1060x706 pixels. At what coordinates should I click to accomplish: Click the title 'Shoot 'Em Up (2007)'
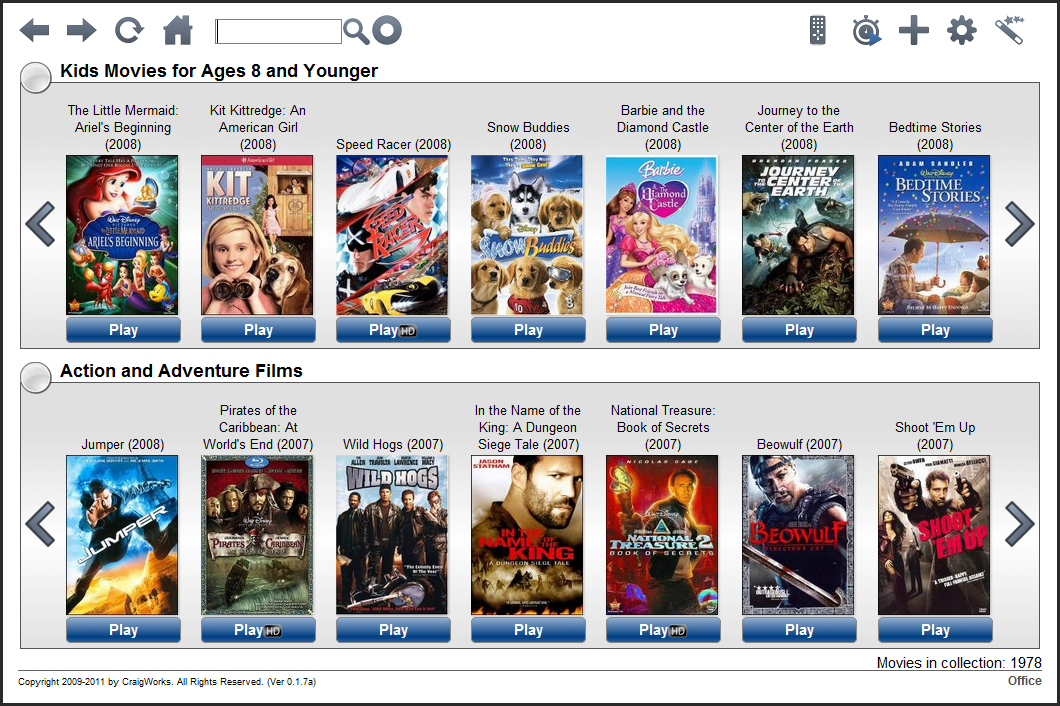pyautogui.click(x=935, y=436)
